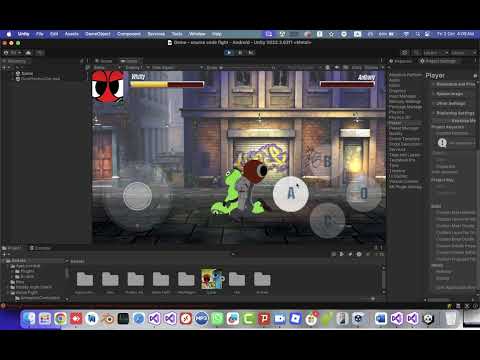Click the red character portrait in game

tap(108, 86)
